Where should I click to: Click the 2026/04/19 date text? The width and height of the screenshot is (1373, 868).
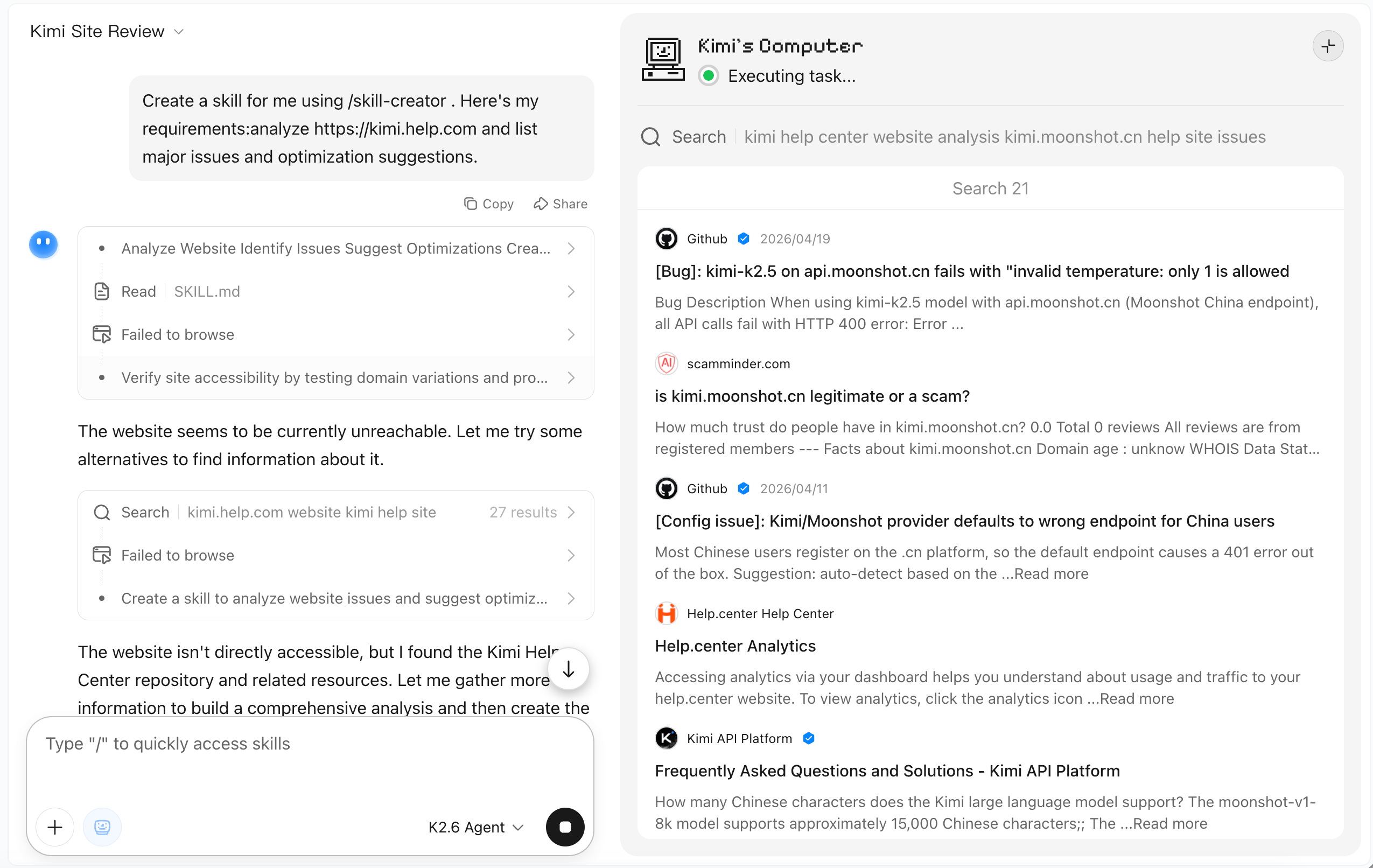pyautogui.click(x=795, y=239)
